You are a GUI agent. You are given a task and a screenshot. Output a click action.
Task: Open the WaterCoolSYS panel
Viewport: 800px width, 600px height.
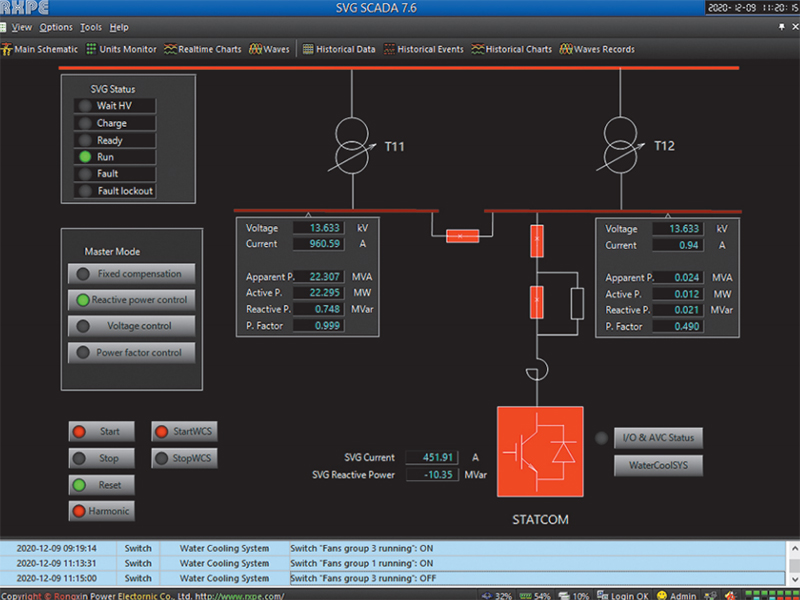(658, 465)
